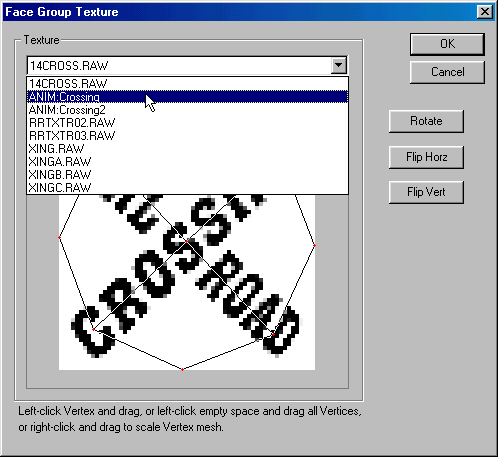
Task: Pick XINGA.RAW from the list
Action: click(187, 162)
